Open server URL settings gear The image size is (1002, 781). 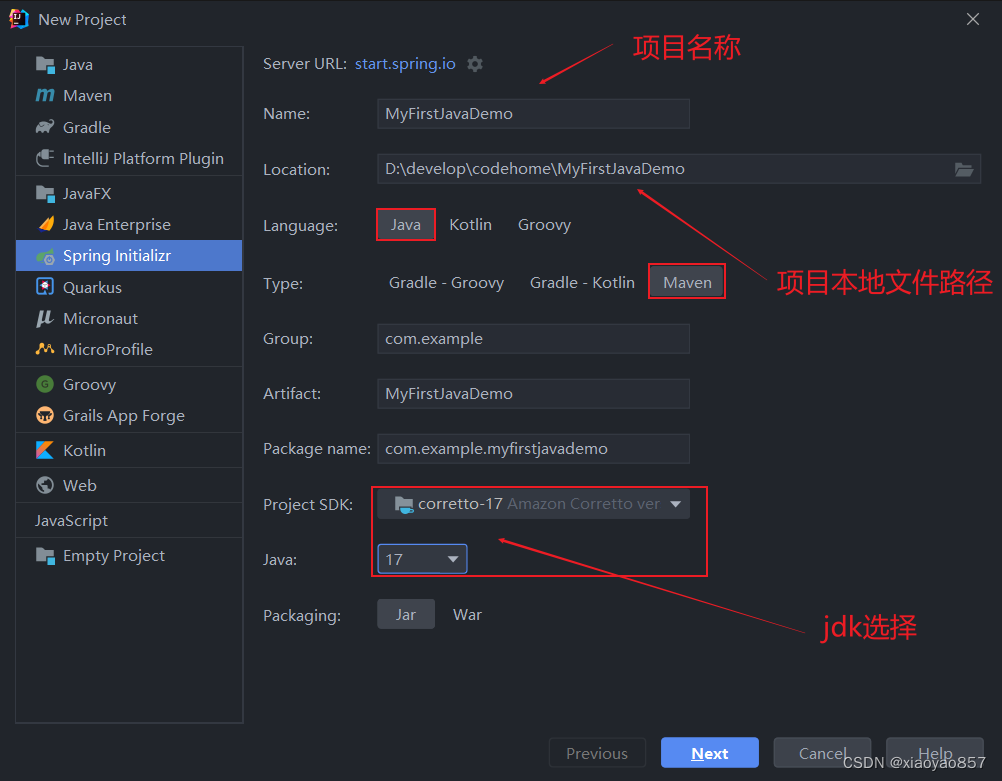click(475, 64)
